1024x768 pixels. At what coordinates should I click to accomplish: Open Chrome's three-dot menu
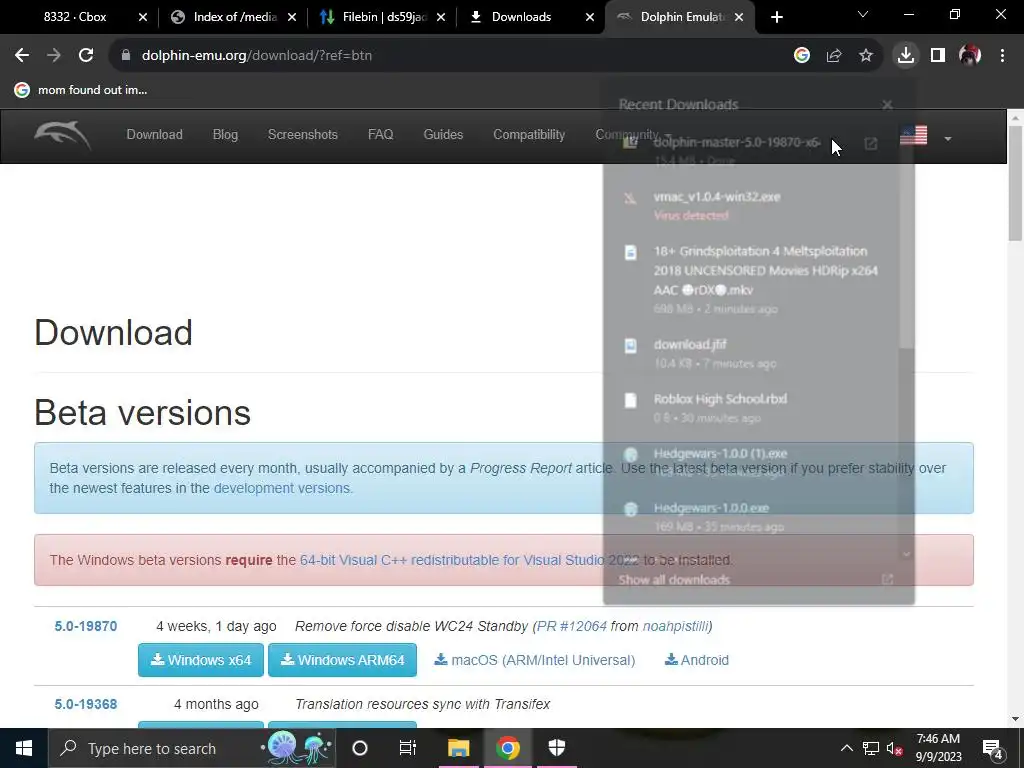(x=1002, y=56)
